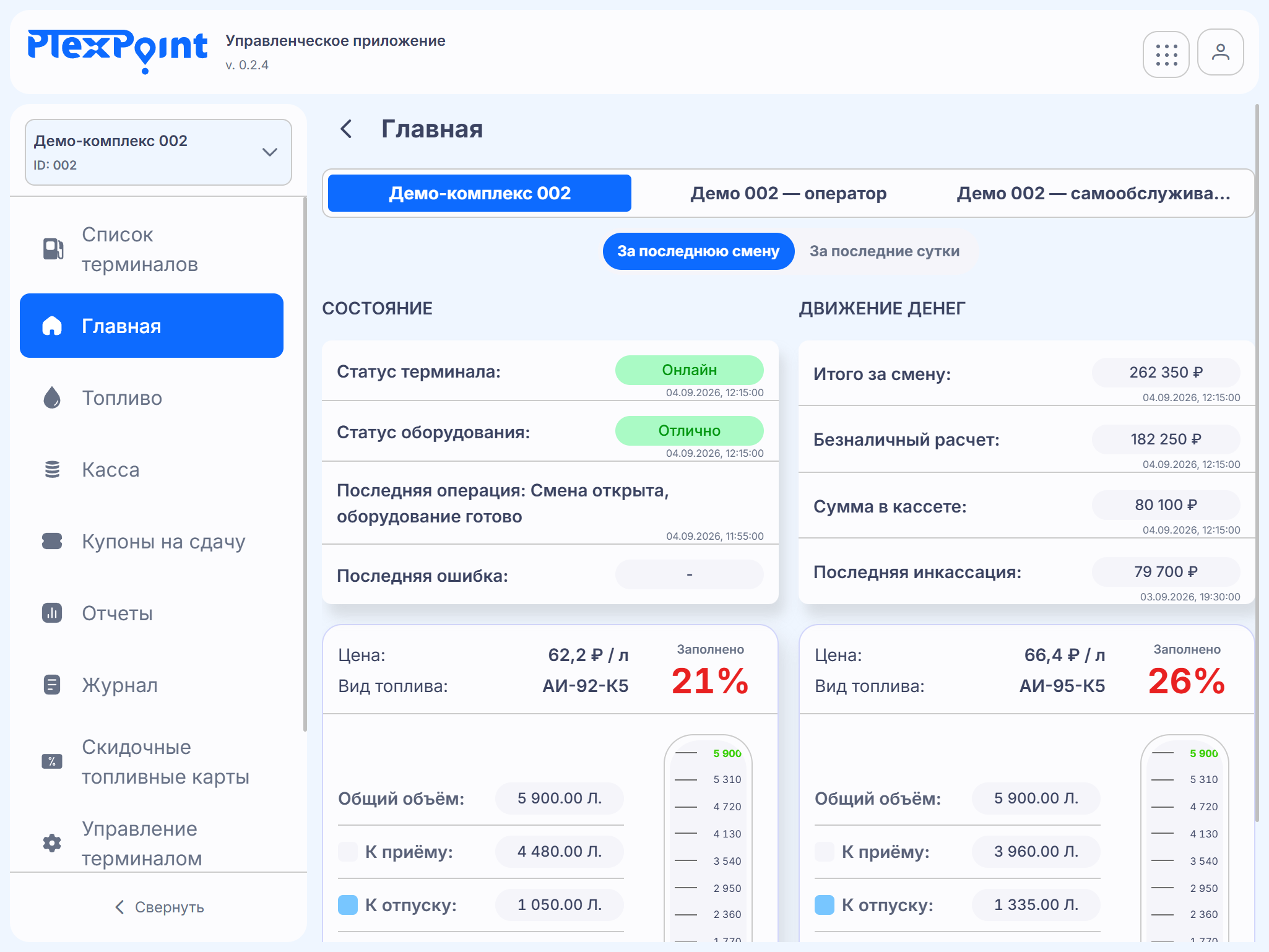This screenshot has width=1269, height=952.
Task: Click the fuel pump icon for terminal list
Action: point(53,249)
